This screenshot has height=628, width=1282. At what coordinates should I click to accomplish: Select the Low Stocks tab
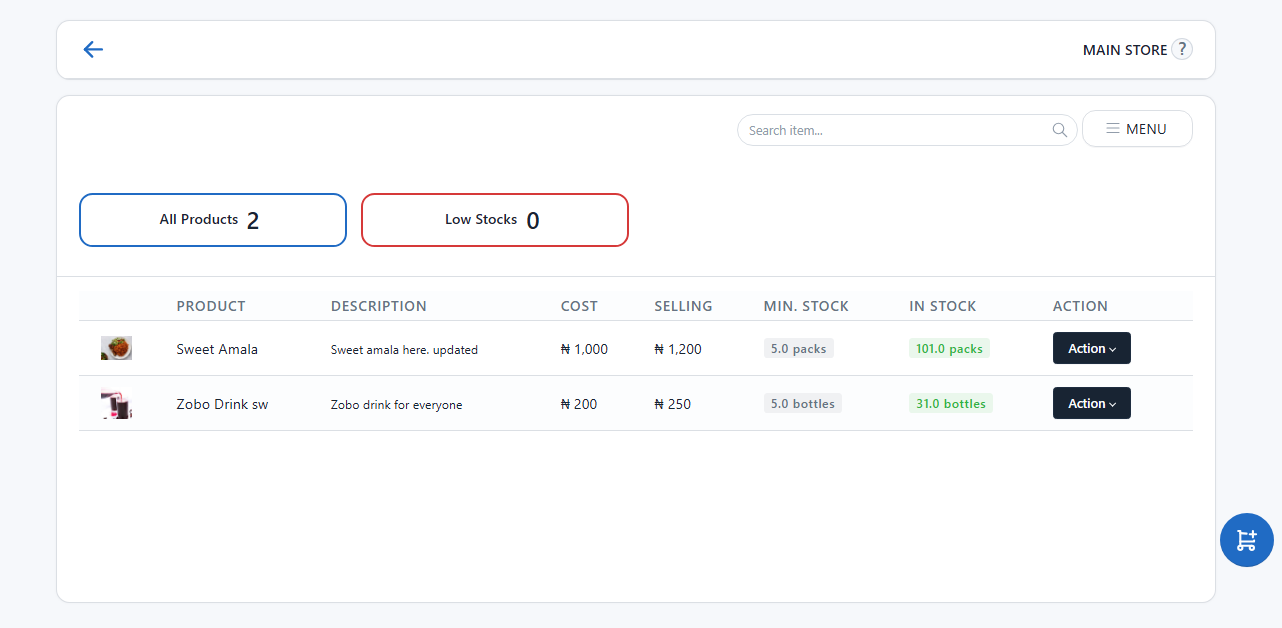[x=494, y=220]
